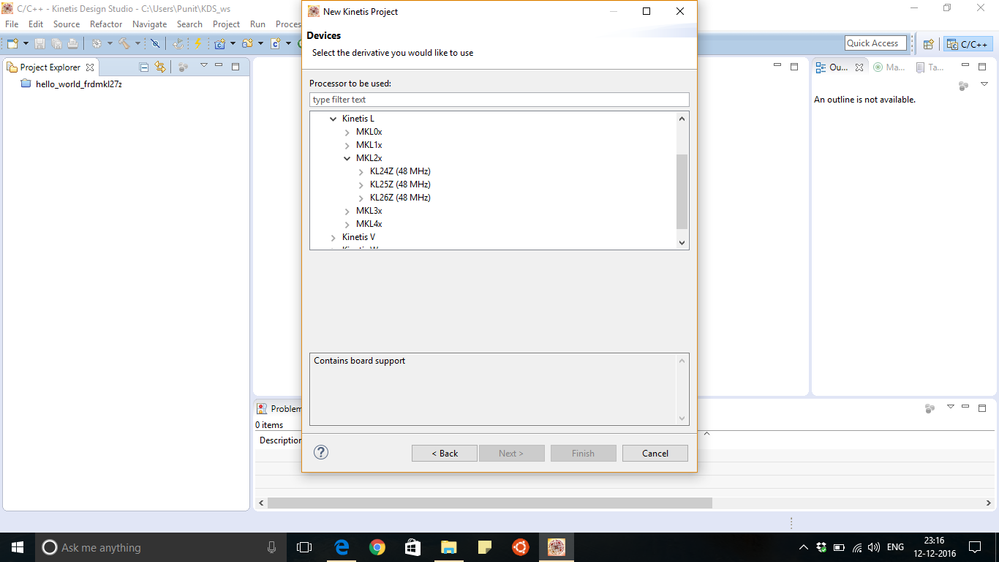Click the New wizard toolbar icon

tap(13, 43)
